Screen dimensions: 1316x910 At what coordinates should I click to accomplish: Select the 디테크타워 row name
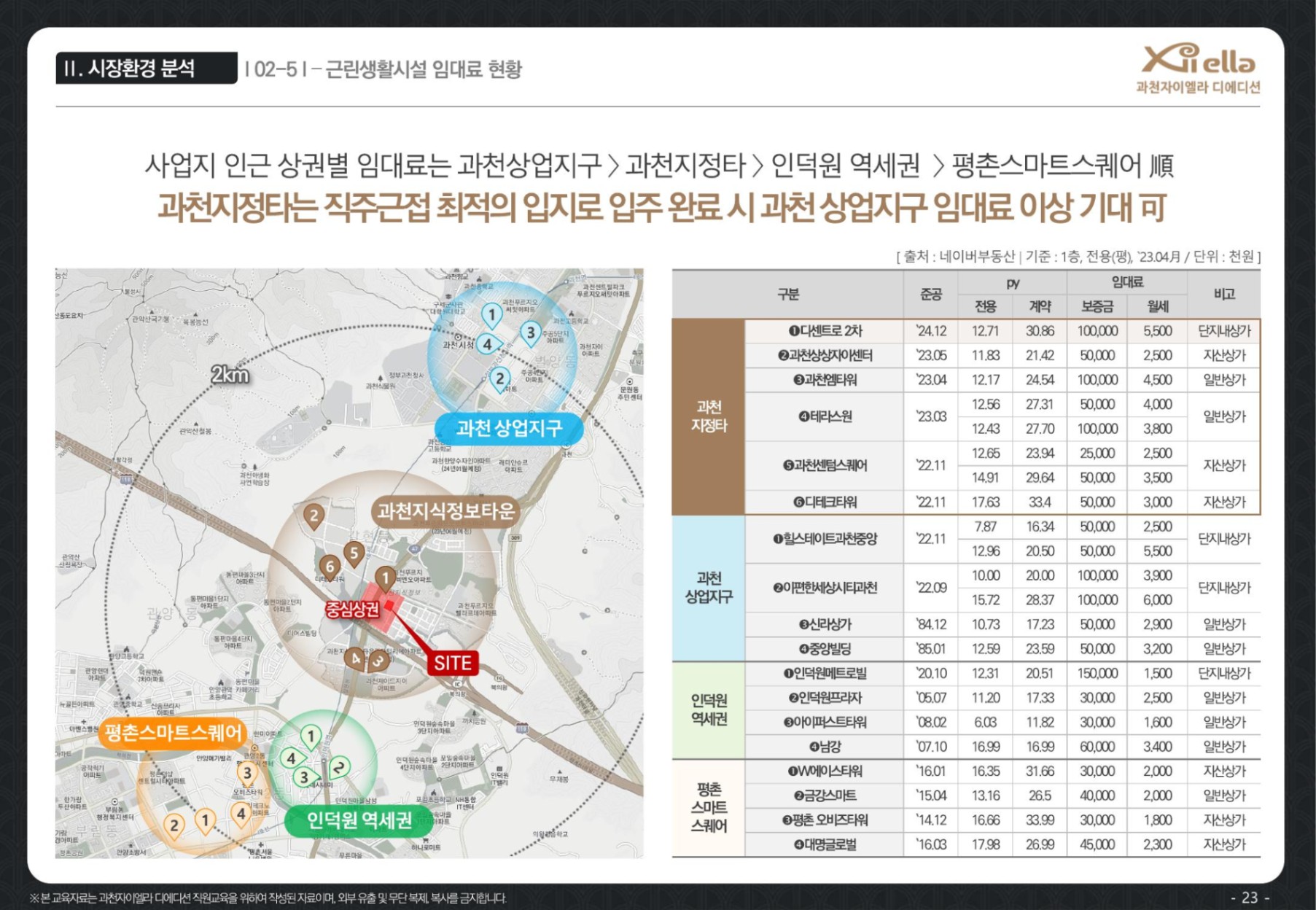pyautogui.click(x=825, y=502)
